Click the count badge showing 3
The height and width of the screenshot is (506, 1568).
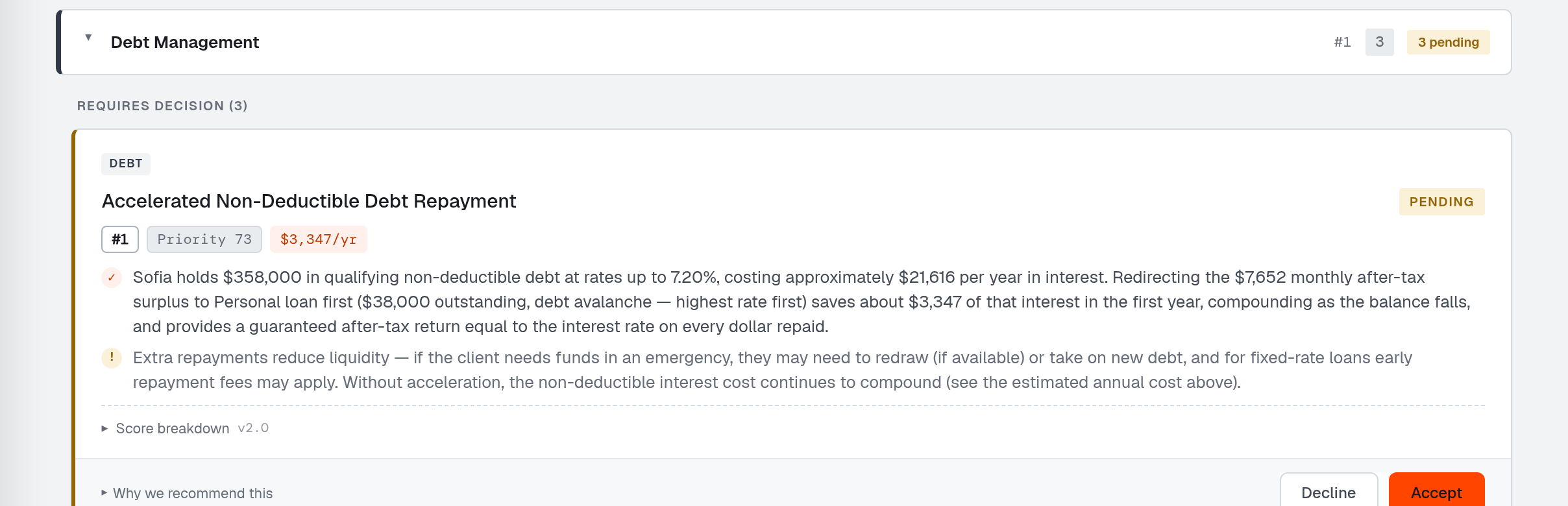pyautogui.click(x=1379, y=42)
